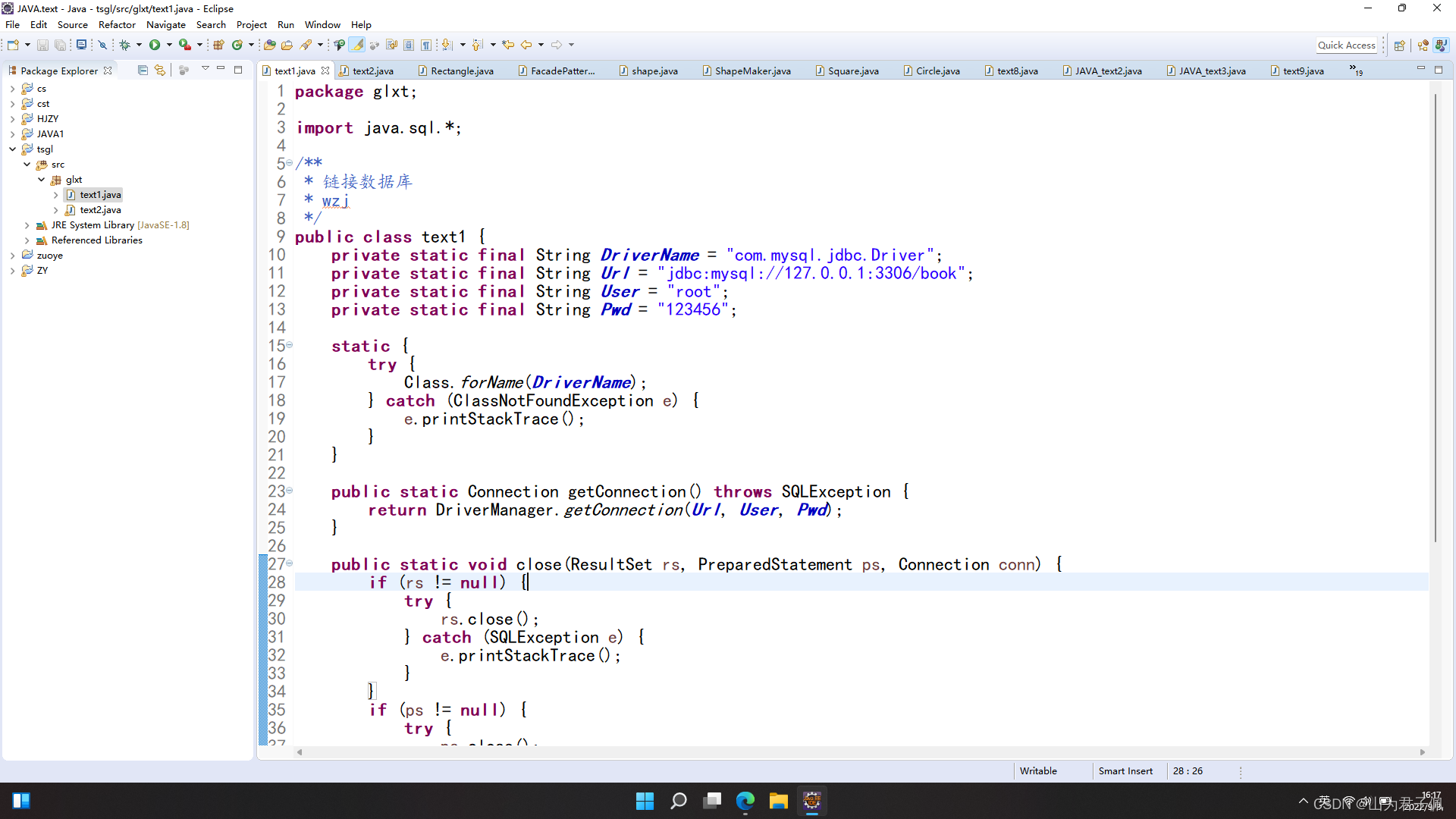
Task: Open the Run button dropdown arrow
Action: (x=169, y=45)
